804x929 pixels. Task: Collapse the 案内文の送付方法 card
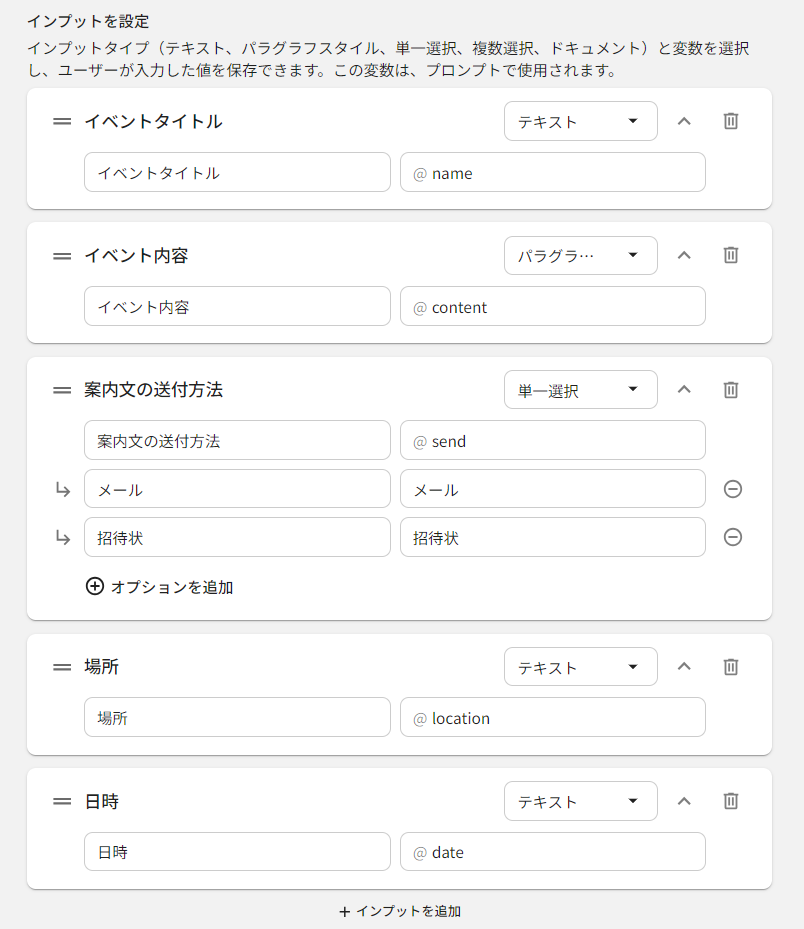tap(684, 389)
